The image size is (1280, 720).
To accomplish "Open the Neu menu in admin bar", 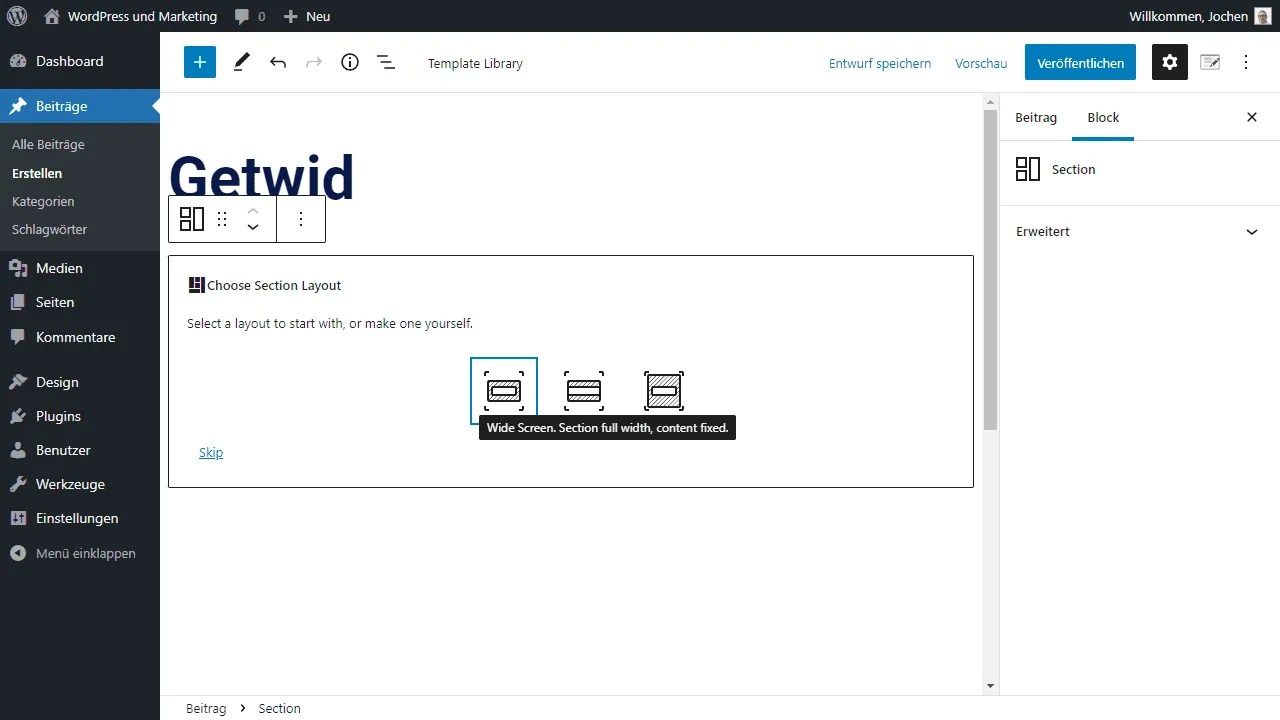I will [x=307, y=16].
